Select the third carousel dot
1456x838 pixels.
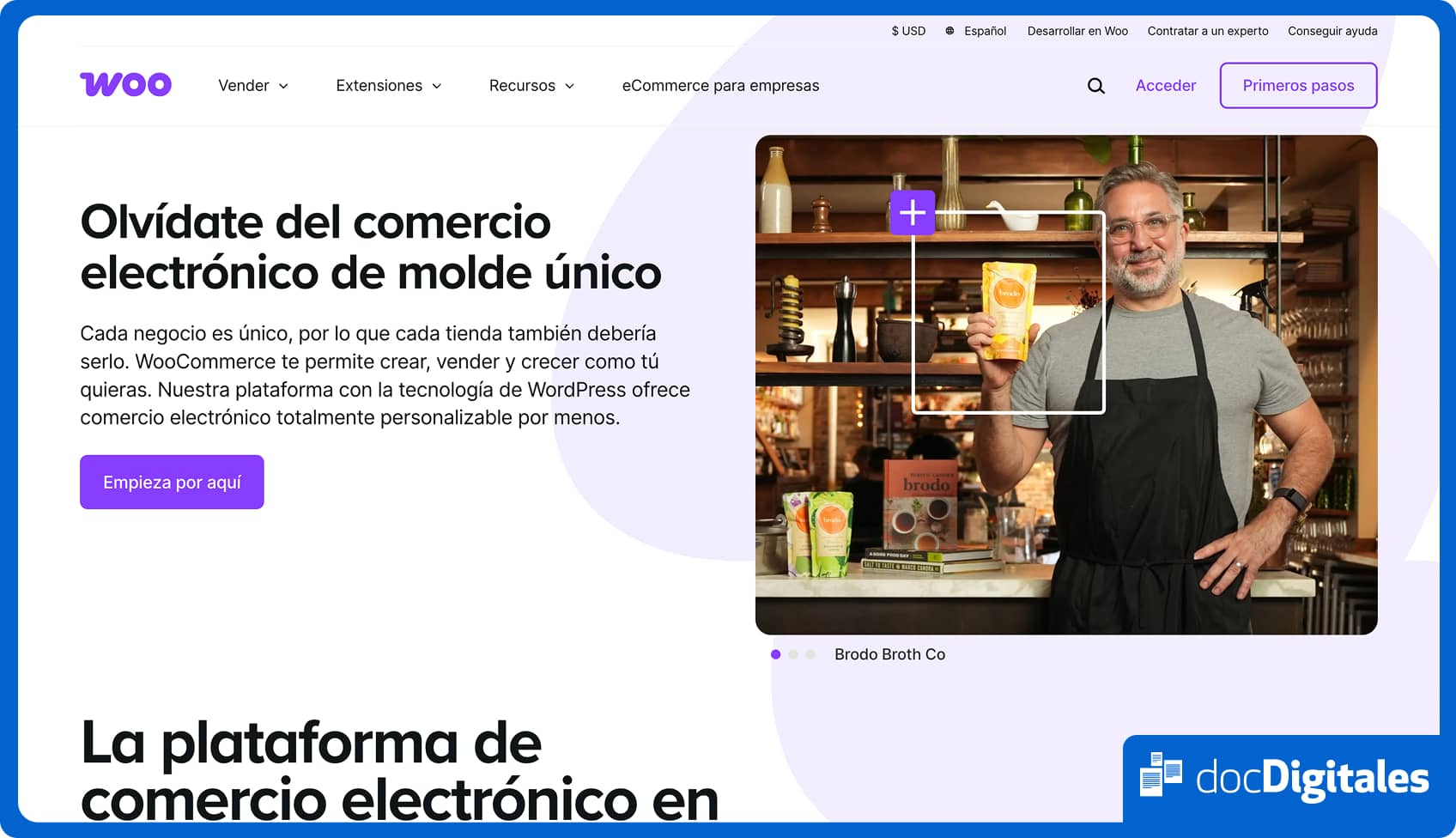point(810,654)
